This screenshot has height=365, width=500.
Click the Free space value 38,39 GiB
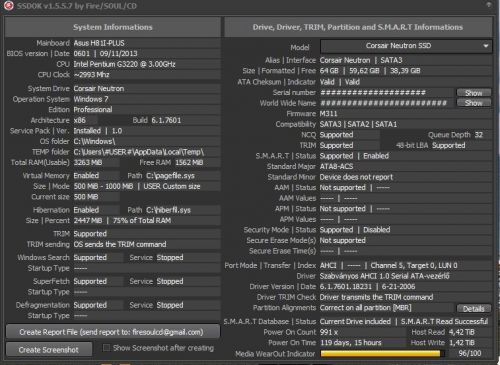405,71
